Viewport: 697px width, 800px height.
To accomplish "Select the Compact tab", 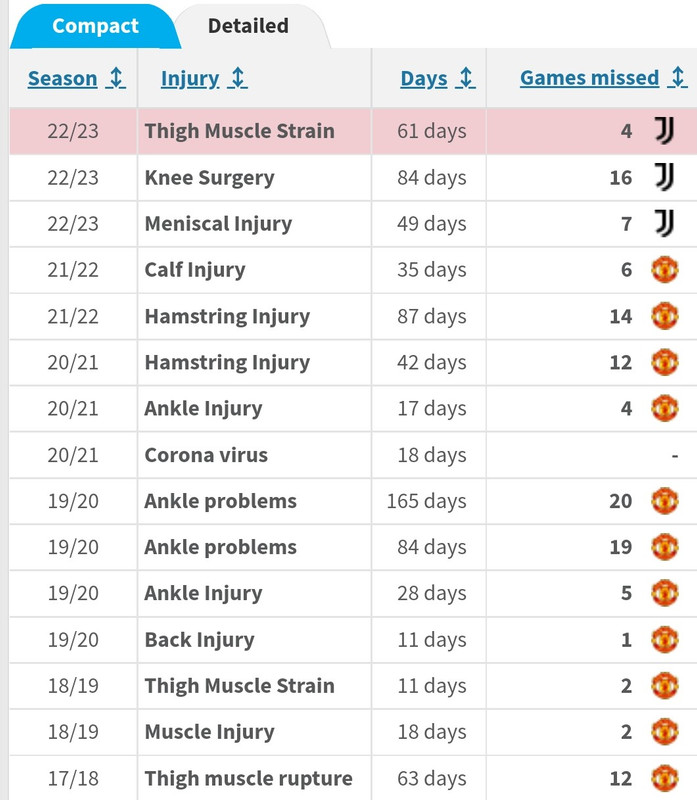I will point(95,26).
